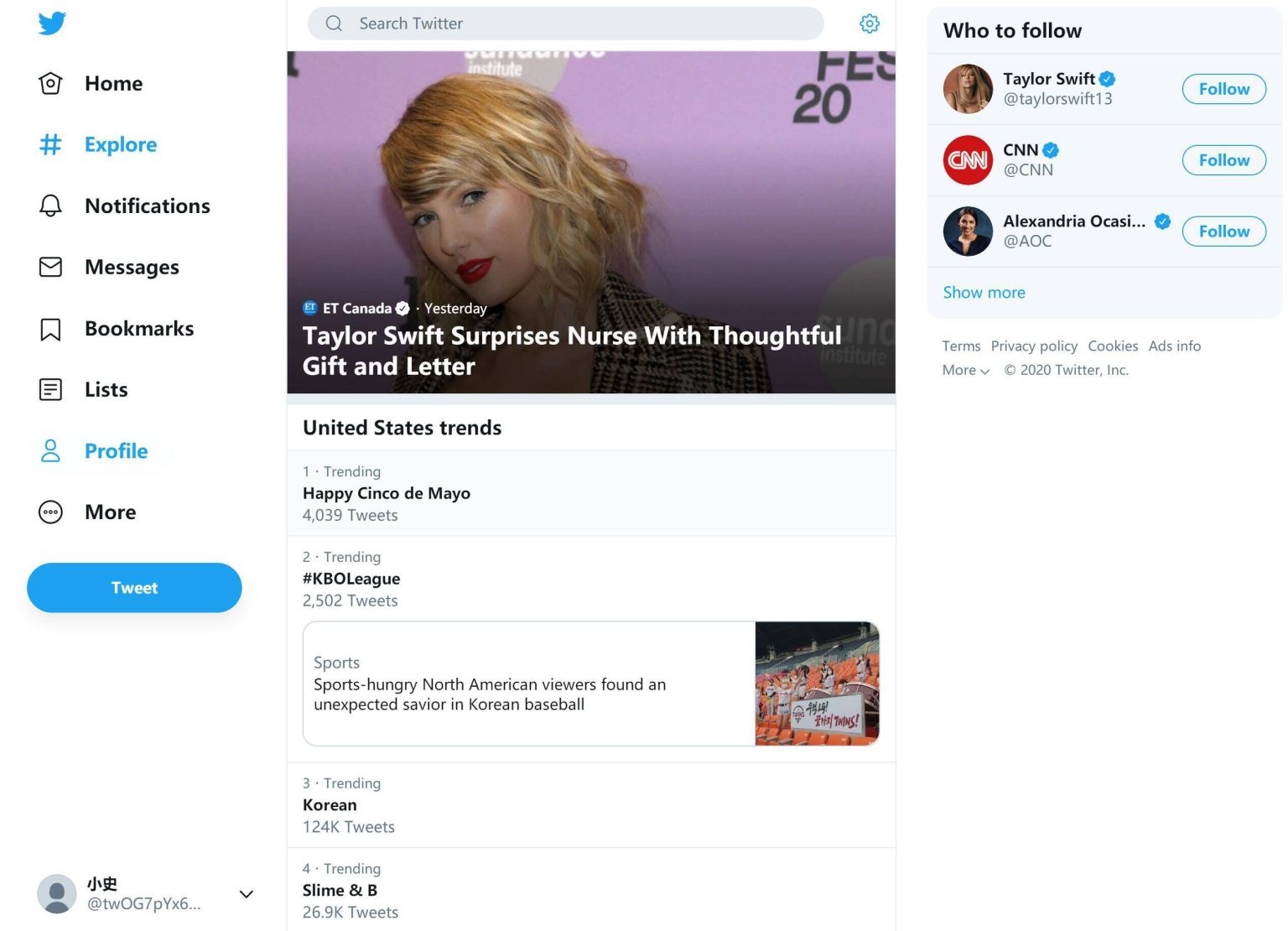Open Messages using the envelope icon

[50, 267]
